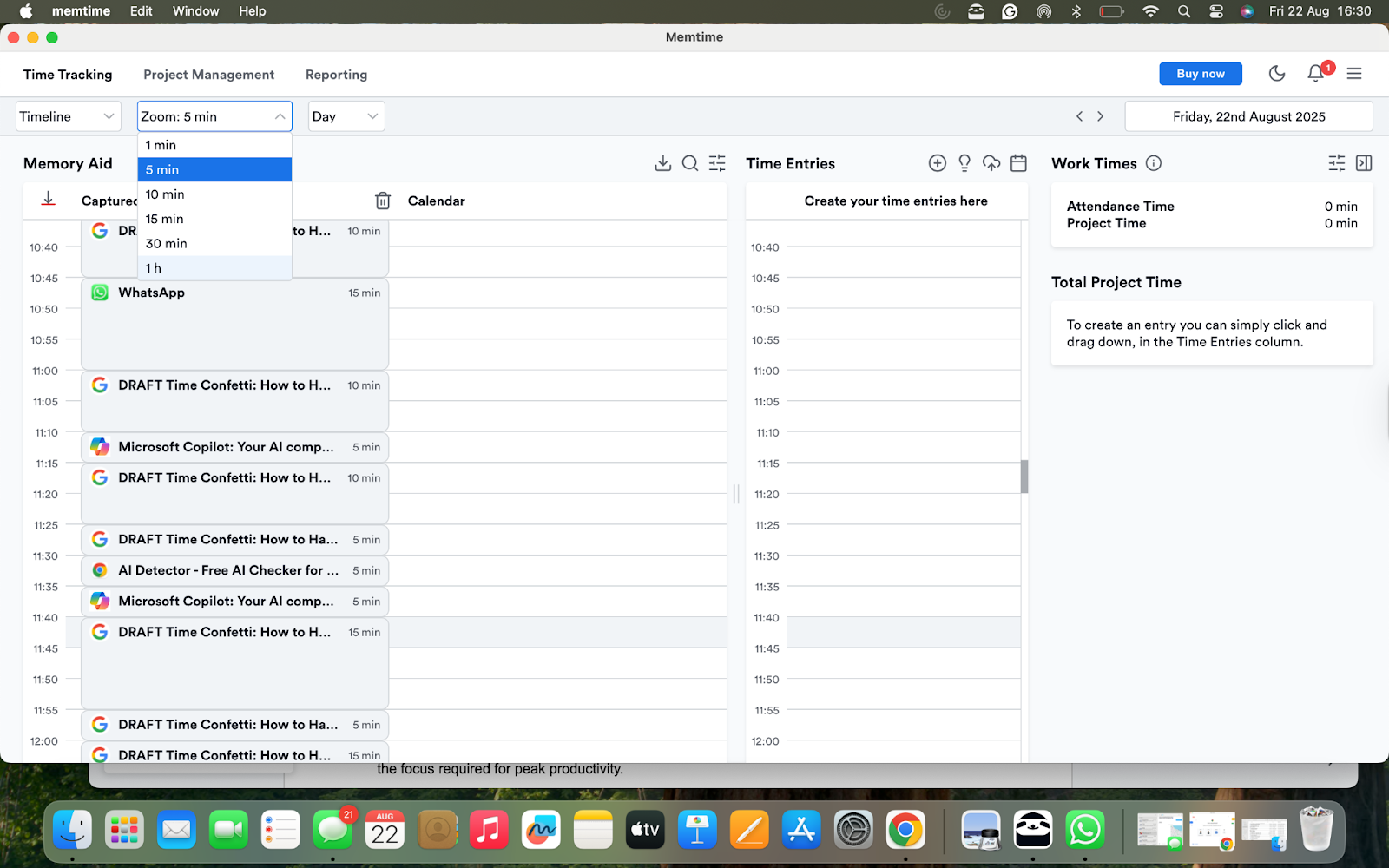The height and width of the screenshot is (868, 1389).
Task: Open Help menu in menu bar
Action: pyautogui.click(x=253, y=11)
